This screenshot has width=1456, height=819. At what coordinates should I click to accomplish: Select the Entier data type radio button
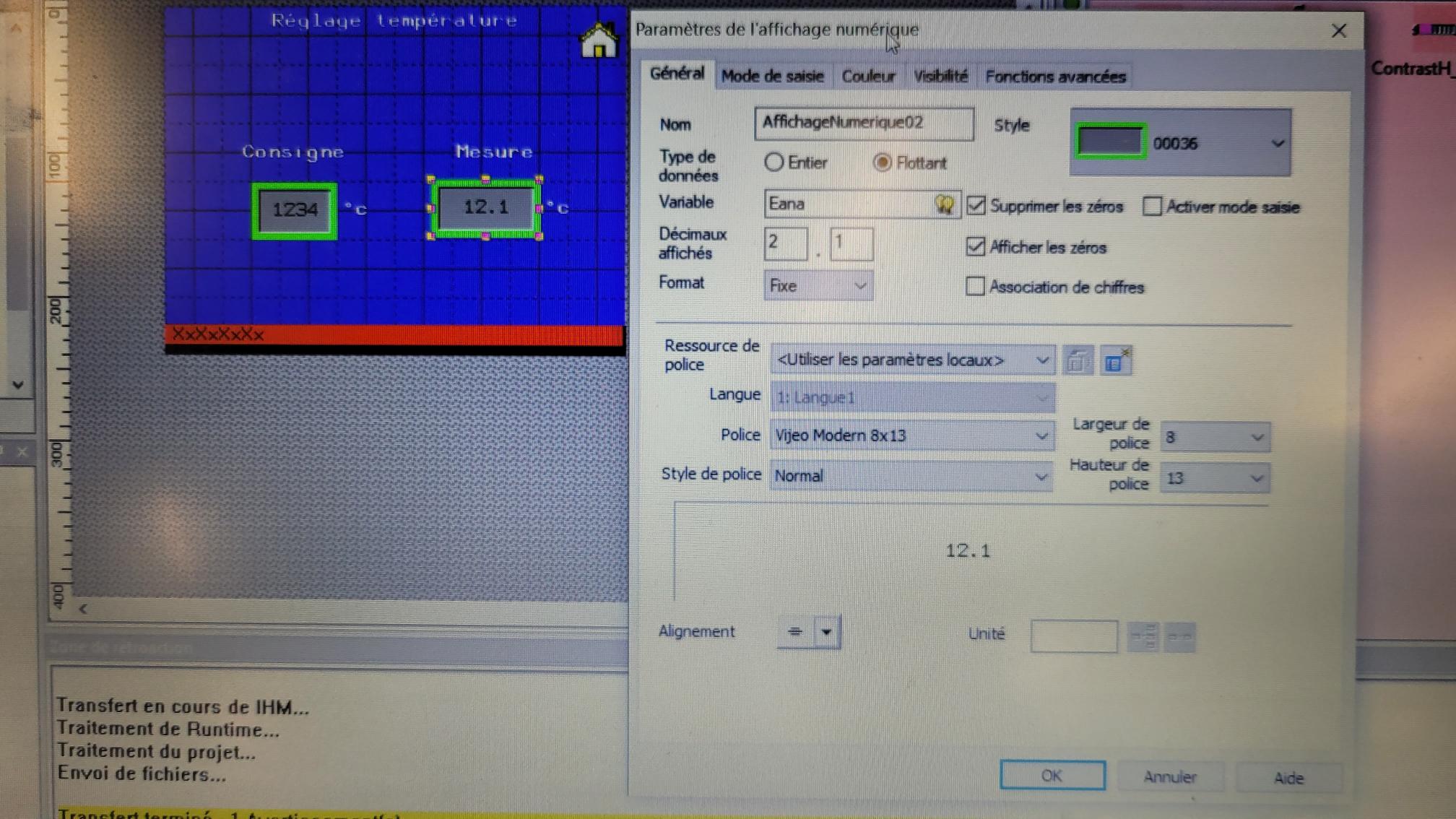click(773, 162)
